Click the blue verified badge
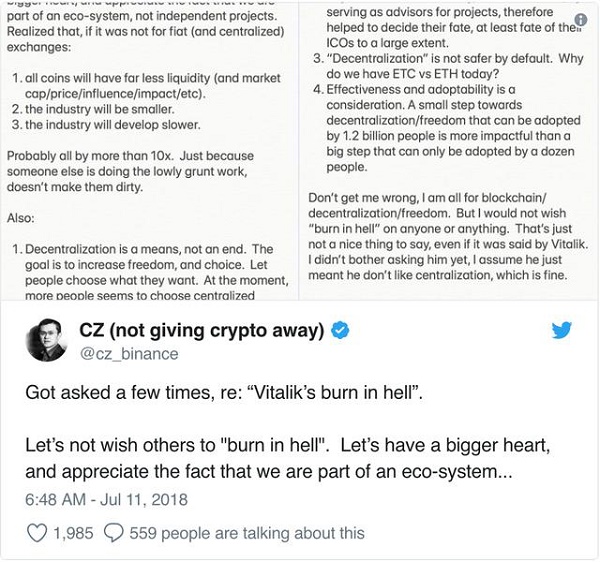This screenshot has height=562, width=600. 339,329
